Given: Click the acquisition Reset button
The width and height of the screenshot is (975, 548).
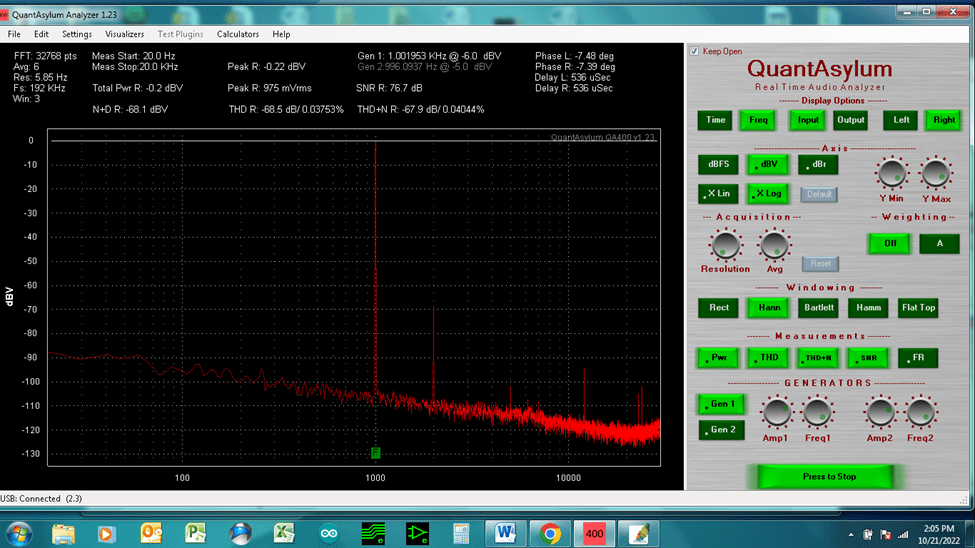Looking at the screenshot, I should coord(820,263).
